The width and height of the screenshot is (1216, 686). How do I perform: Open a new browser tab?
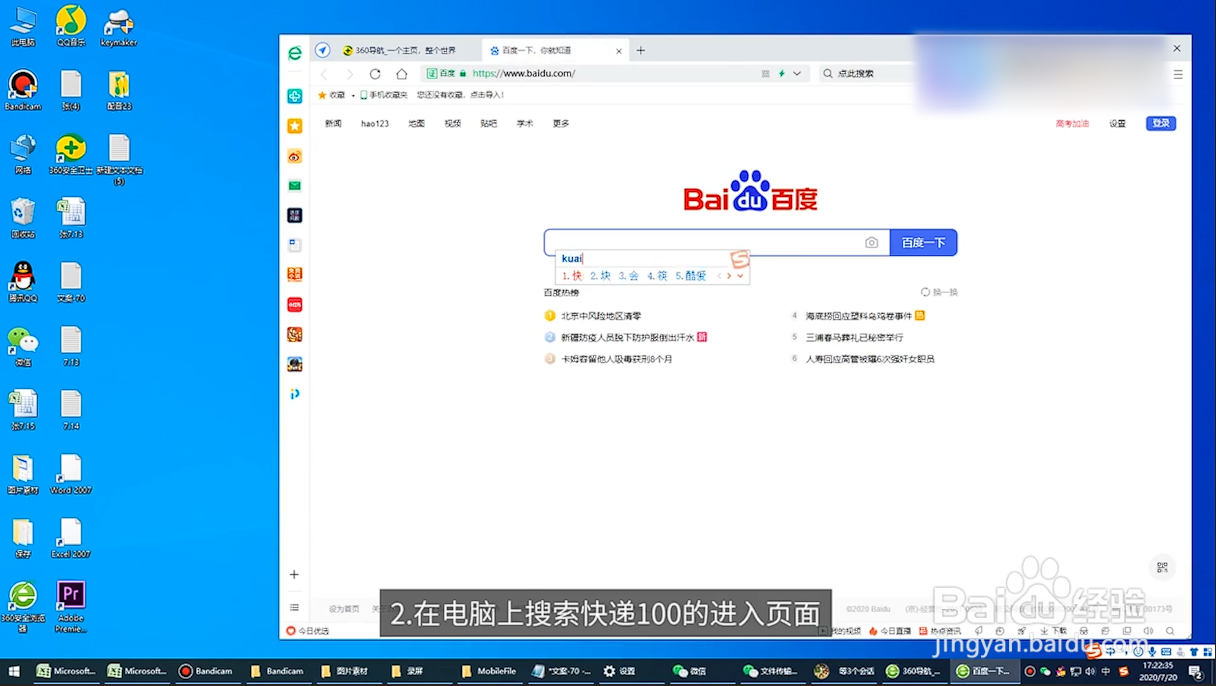(641, 50)
